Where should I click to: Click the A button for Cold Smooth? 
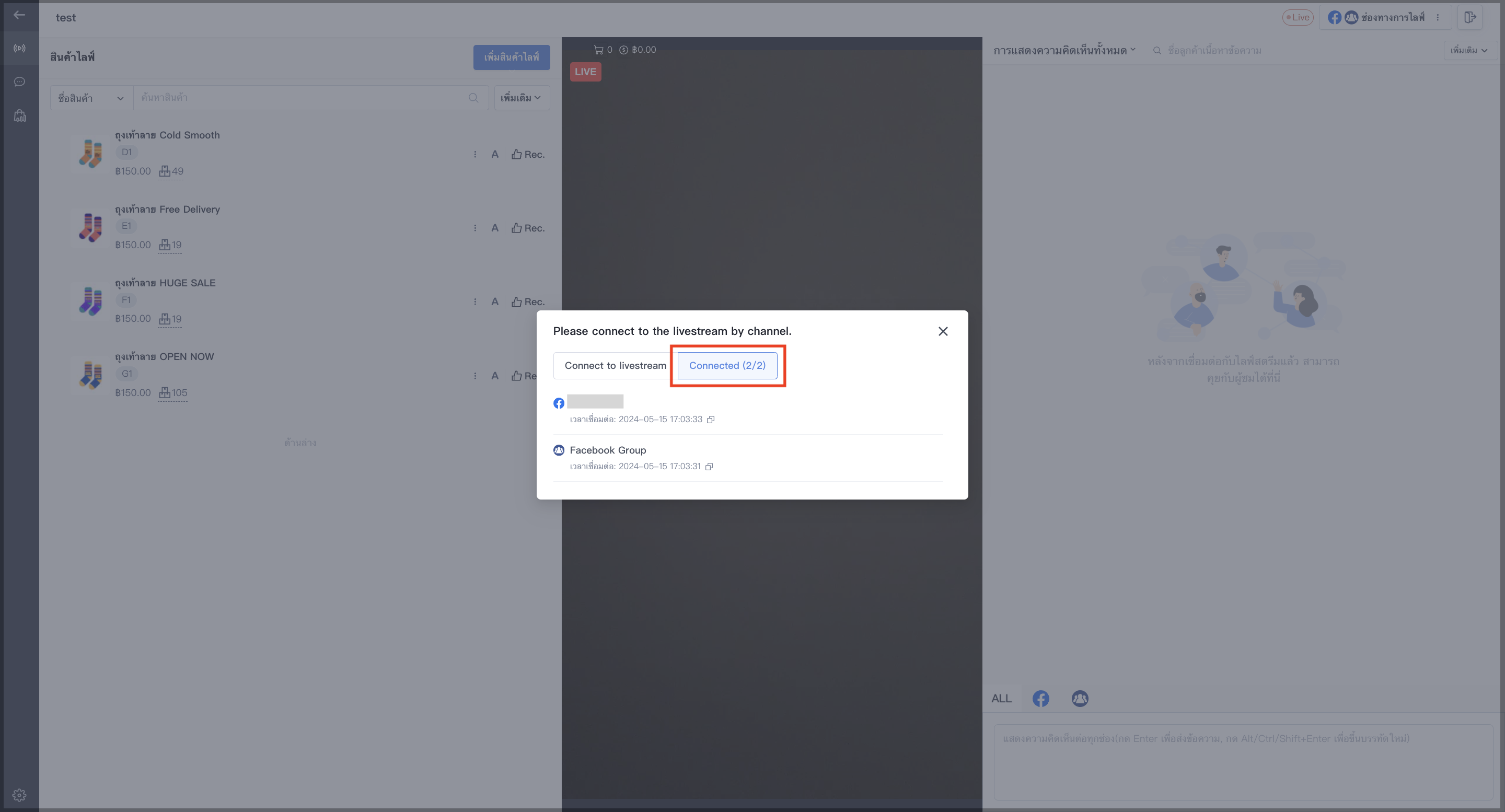pyautogui.click(x=495, y=154)
